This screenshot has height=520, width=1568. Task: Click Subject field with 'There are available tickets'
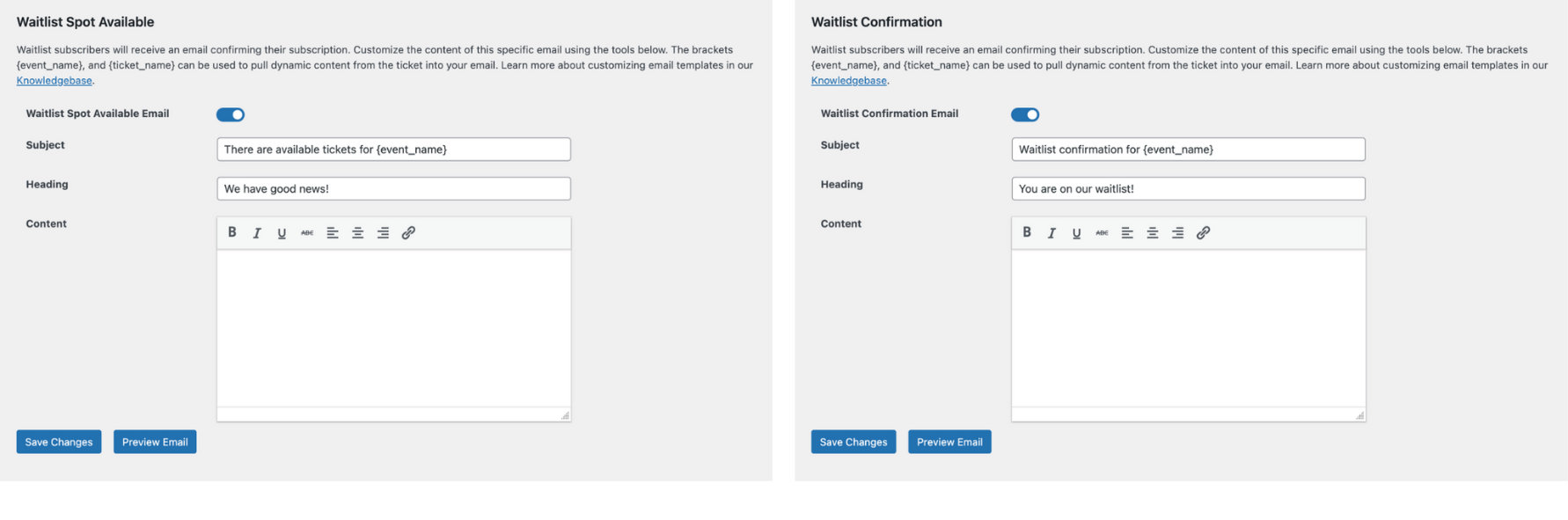point(393,150)
